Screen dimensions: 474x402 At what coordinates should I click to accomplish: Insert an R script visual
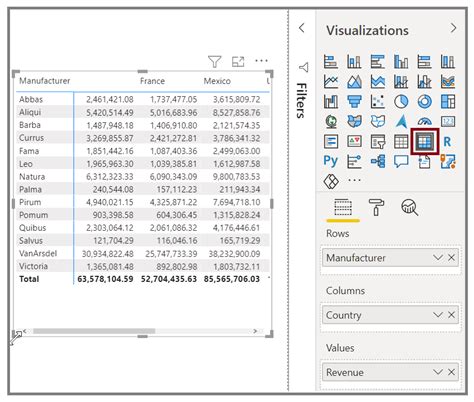click(x=447, y=142)
